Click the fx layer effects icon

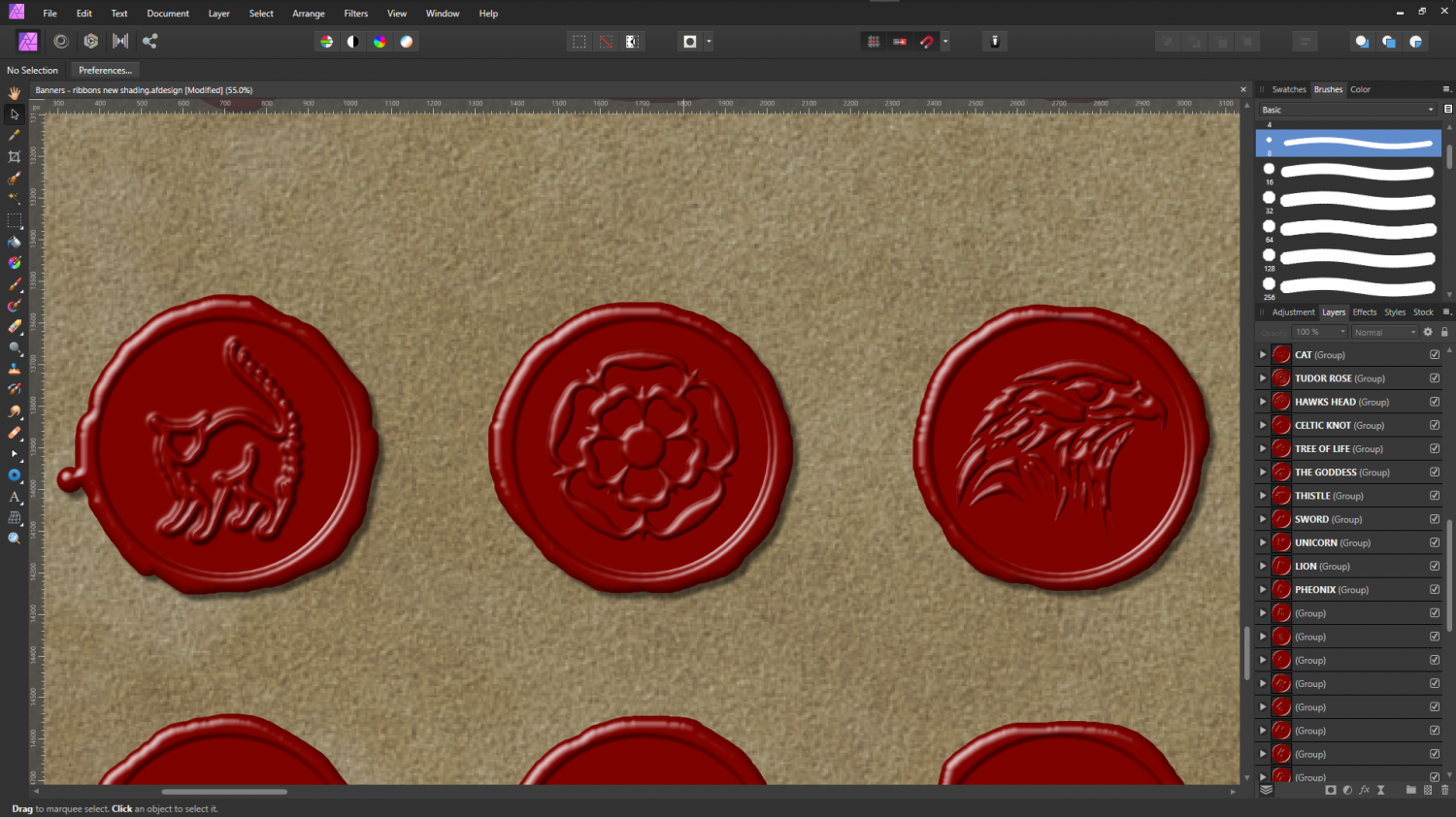tap(1364, 790)
